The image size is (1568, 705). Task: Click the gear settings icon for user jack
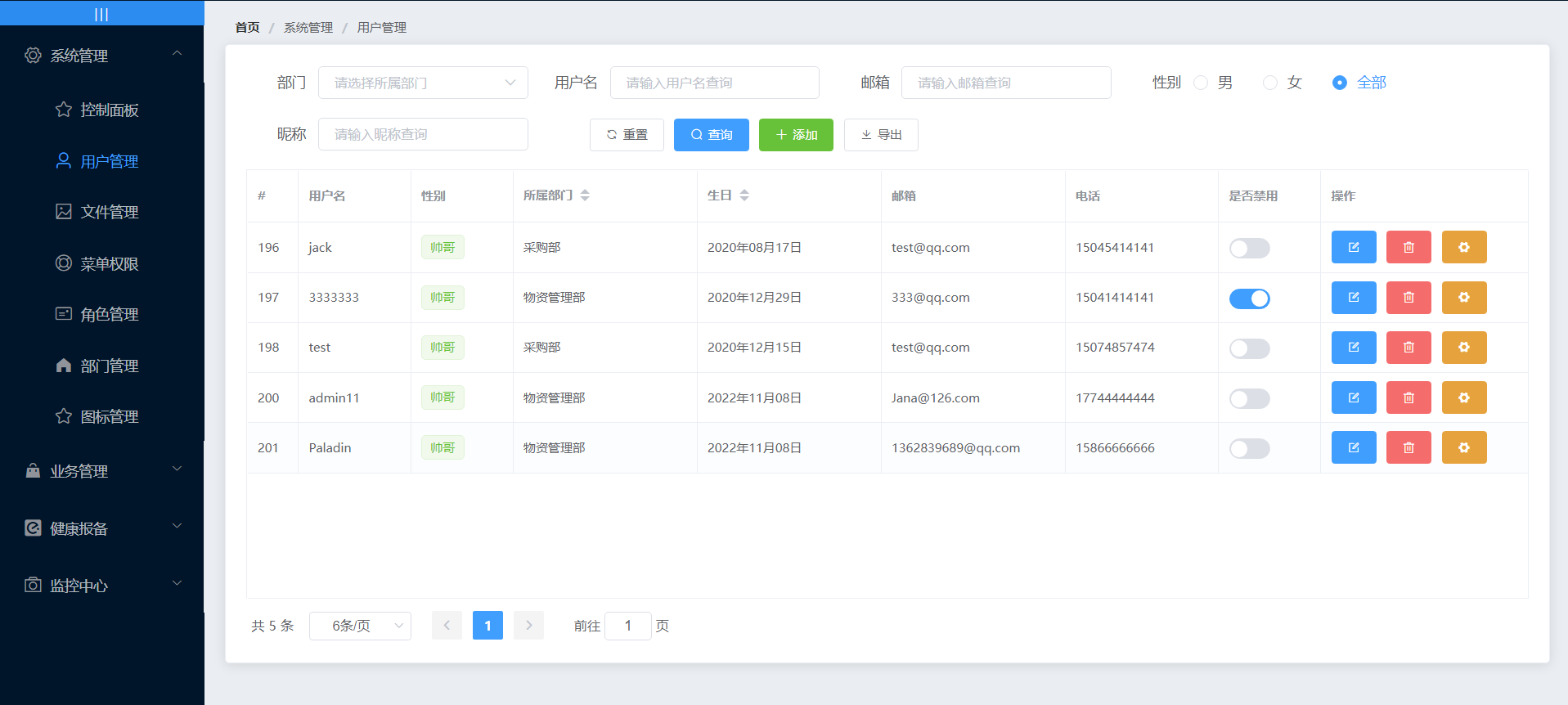(1464, 247)
